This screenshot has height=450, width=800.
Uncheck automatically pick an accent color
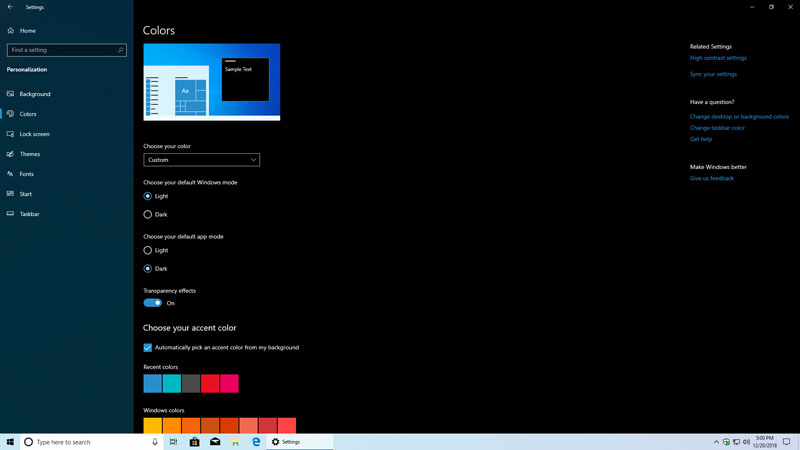point(148,347)
